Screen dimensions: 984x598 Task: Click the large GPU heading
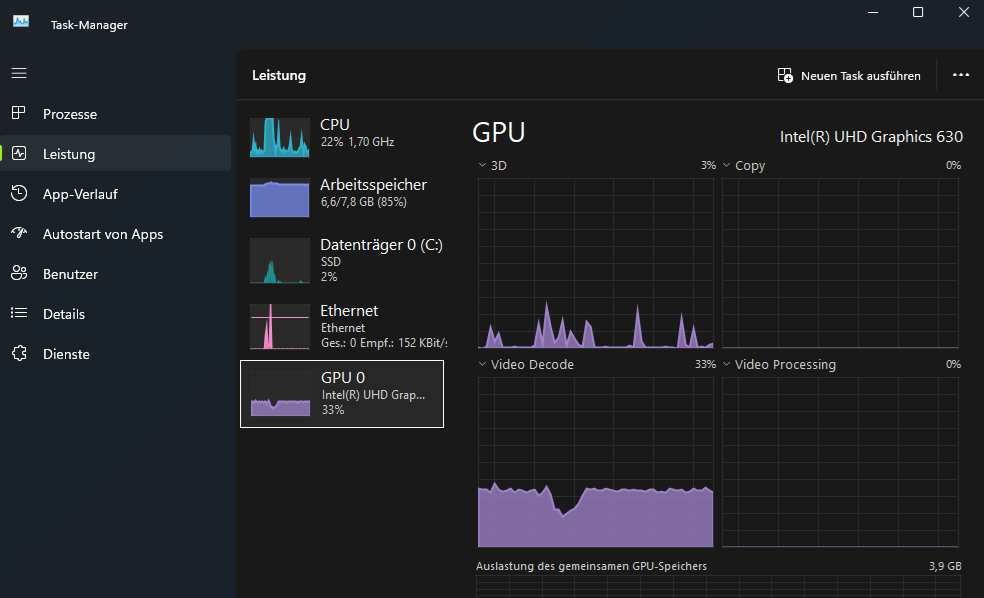498,132
